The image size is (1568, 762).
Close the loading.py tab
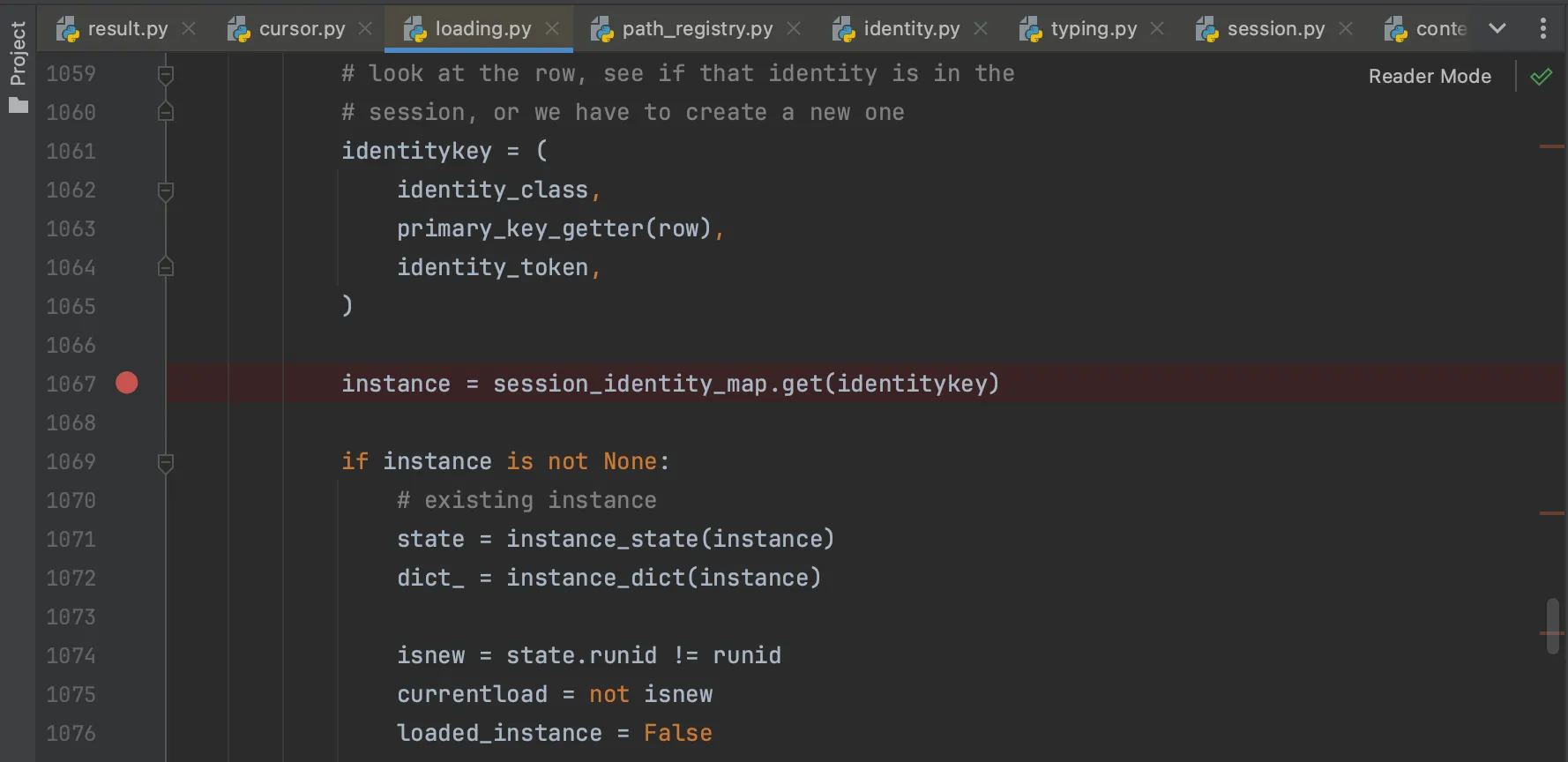coord(552,29)
